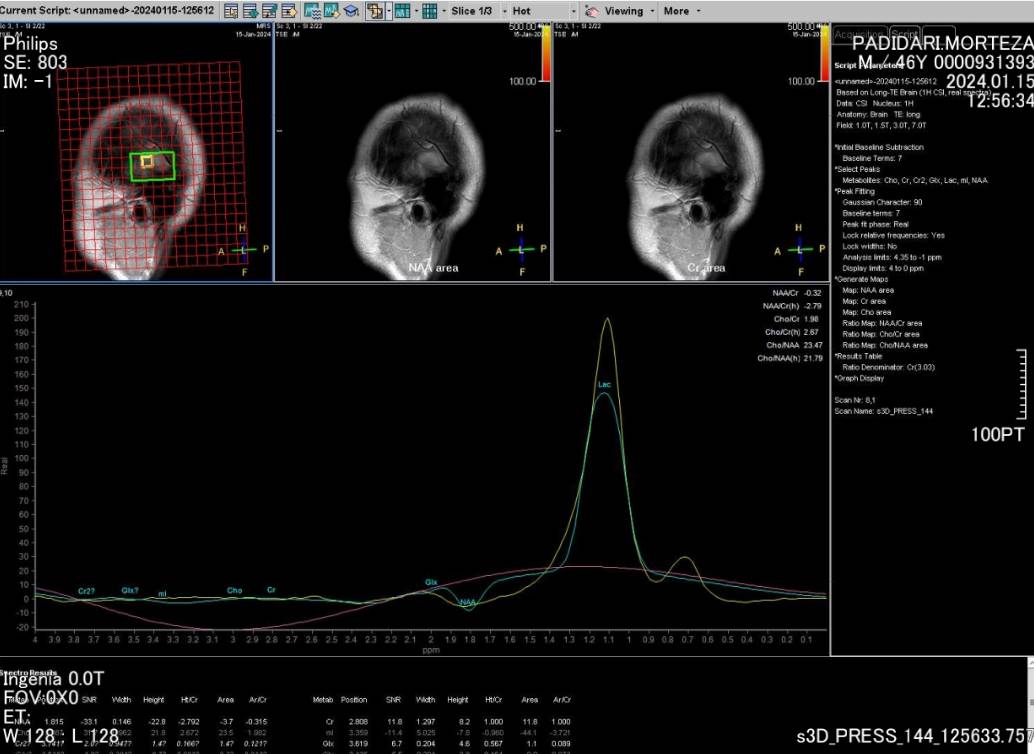Click the Lac peak label in the spectrum

[x=604, y=384]
